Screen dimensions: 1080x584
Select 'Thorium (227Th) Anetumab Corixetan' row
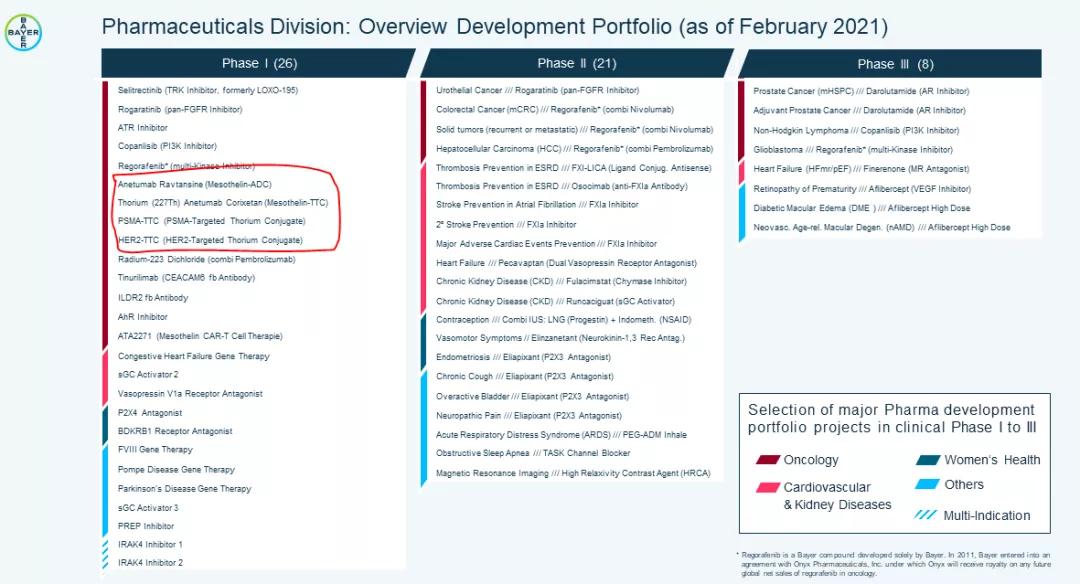[222, 202]
